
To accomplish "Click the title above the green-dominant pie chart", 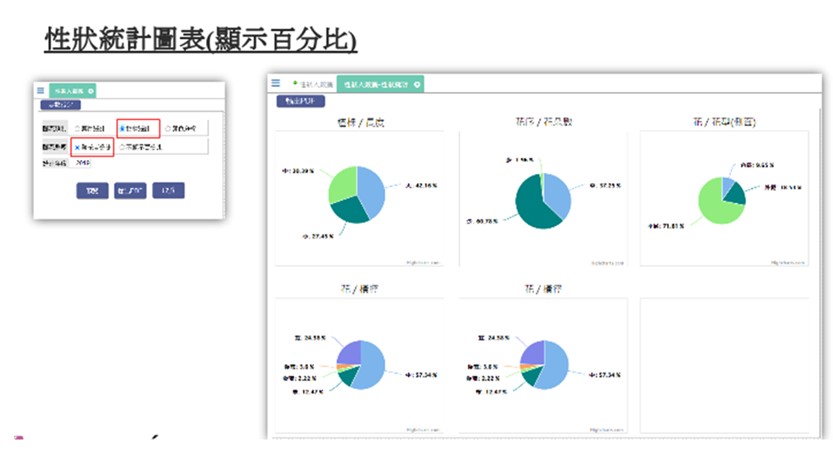I will [x=724, y=122].
